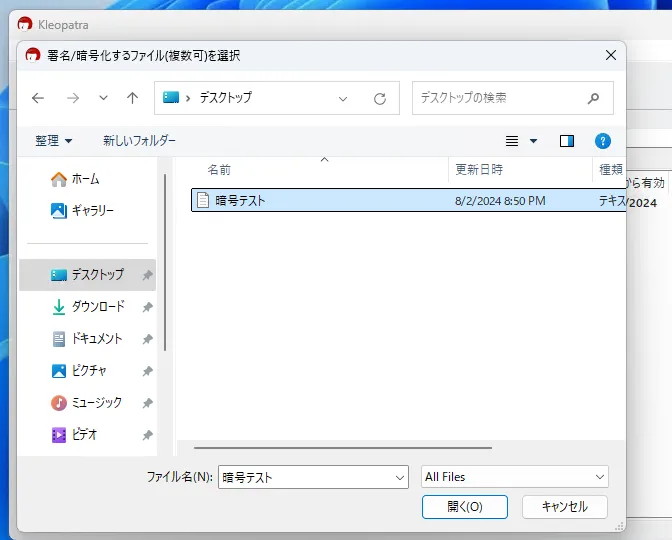Click navigation pane vertical scrollbar
Screen dimensions: 672x540
pyautogui.click(x=165, y=262)
